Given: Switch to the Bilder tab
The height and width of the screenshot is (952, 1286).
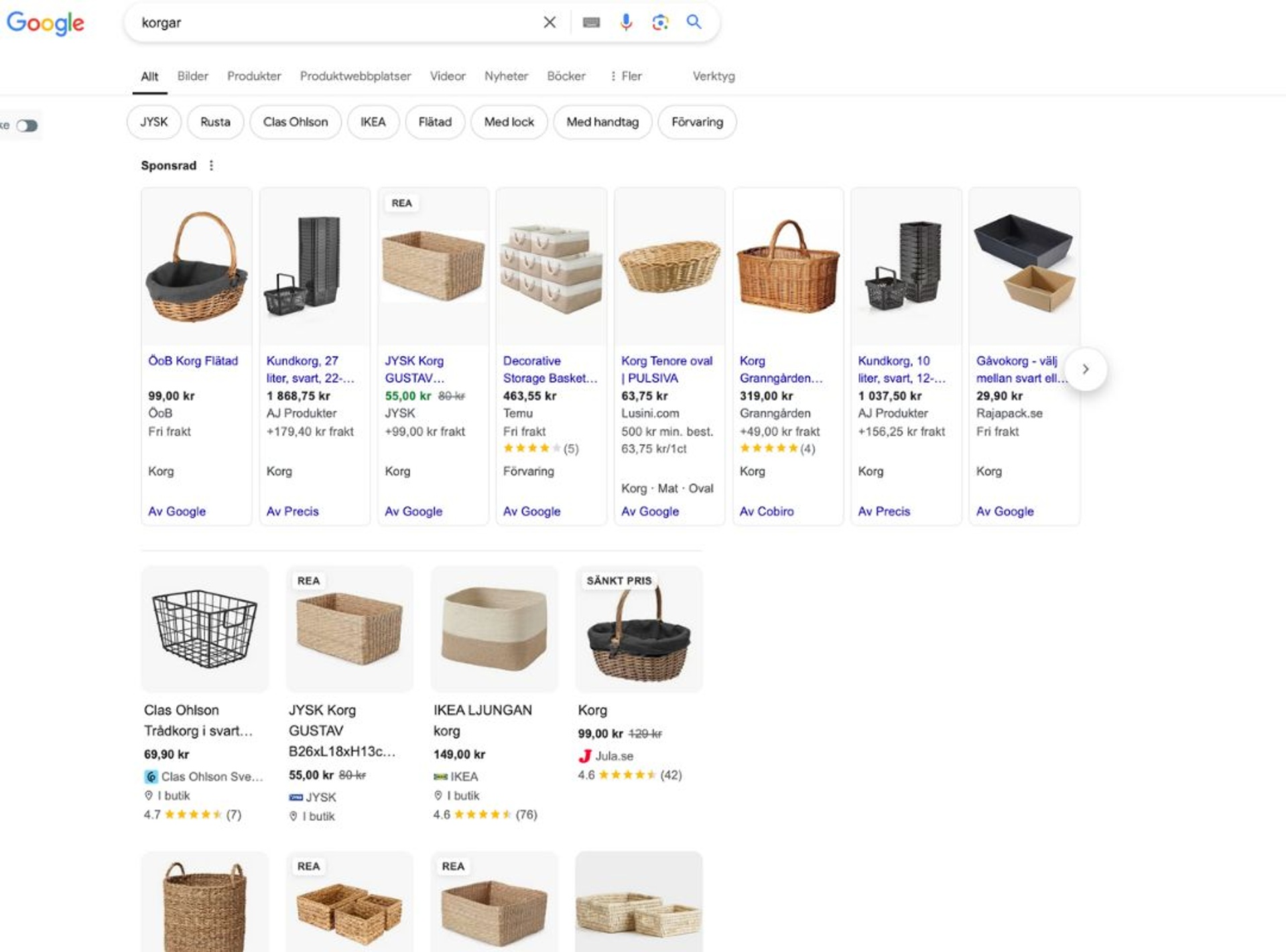Looking at the screenshot, I should pyautogui.click(x=193, y=76).
